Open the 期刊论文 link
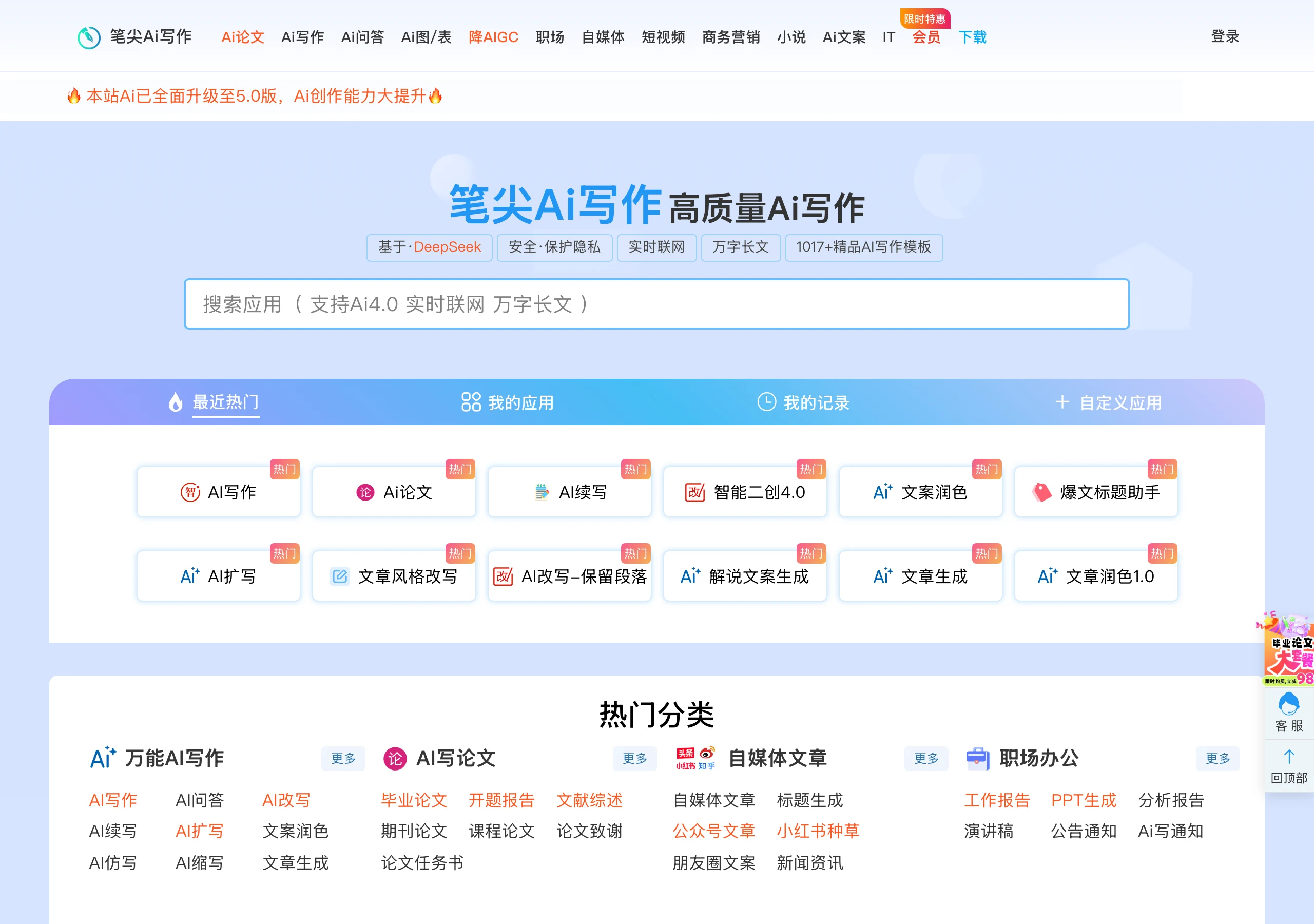This screenshot has width=1314, height=924. tap(414, 831)
